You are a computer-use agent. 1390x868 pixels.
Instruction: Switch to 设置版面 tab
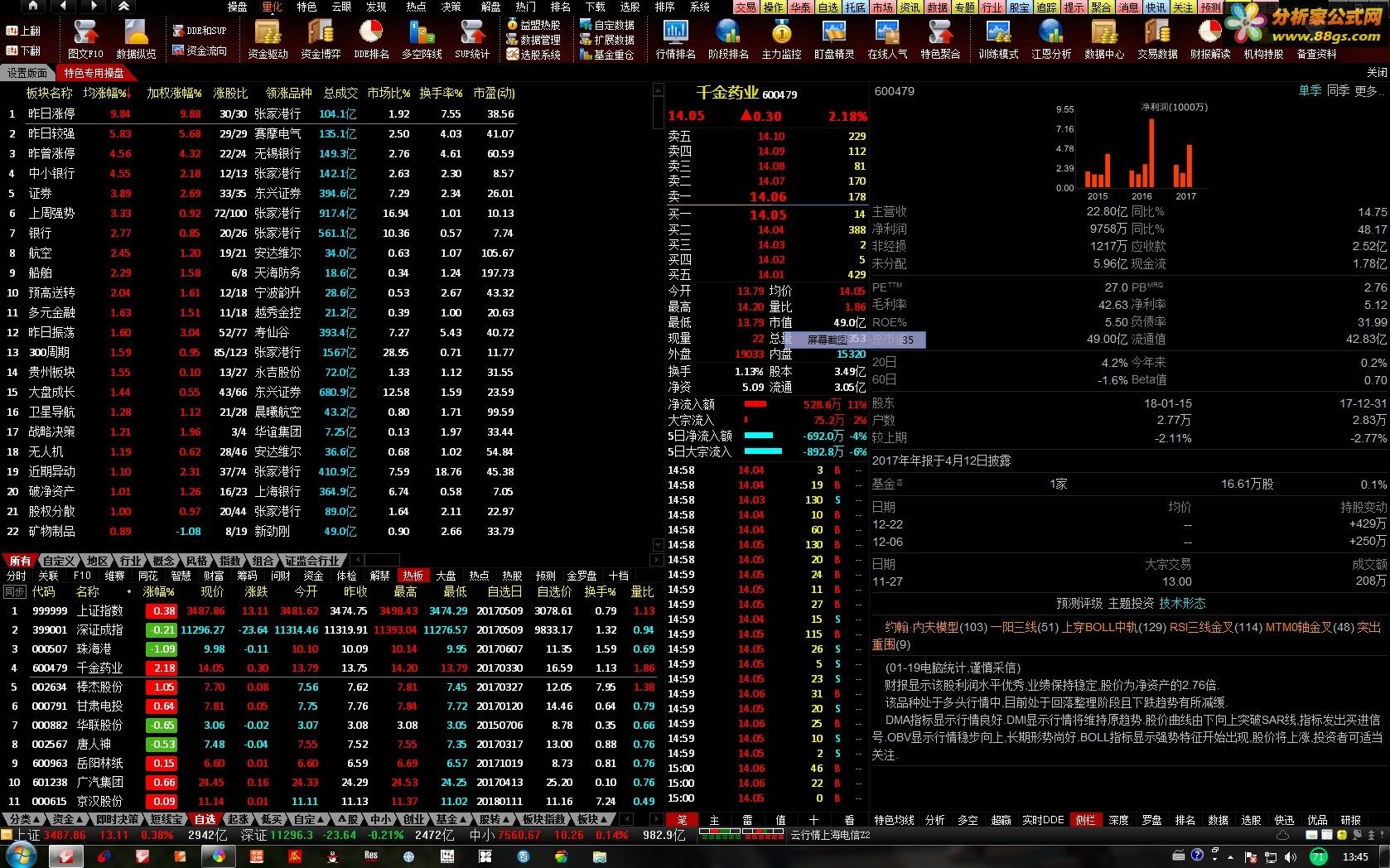click(x=27, y=73)
